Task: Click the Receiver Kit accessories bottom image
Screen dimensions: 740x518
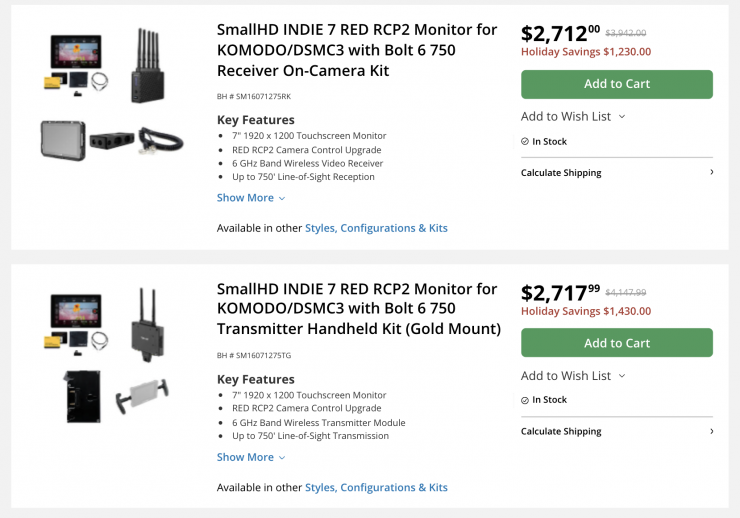Action: [112, 143]
